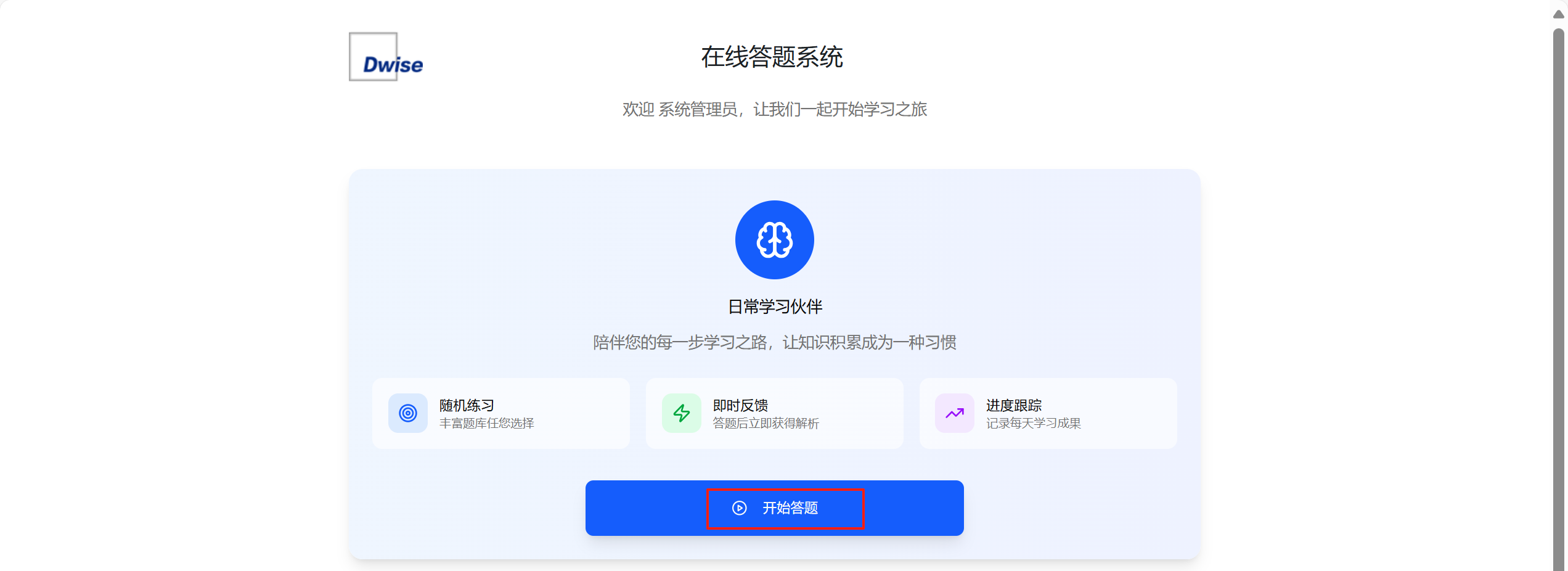
Task: Click the 丰富题库任您选择 description
Action: point(486,424)
